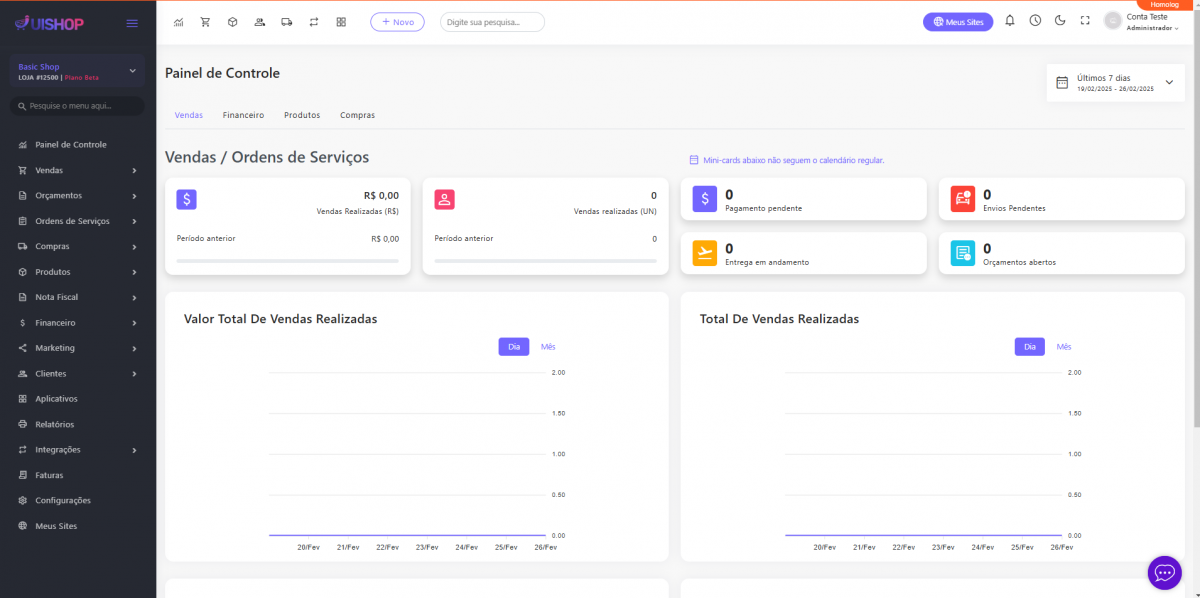Open the notifications bell
Screen dimensions: 1200x598
click(1009, 21)
